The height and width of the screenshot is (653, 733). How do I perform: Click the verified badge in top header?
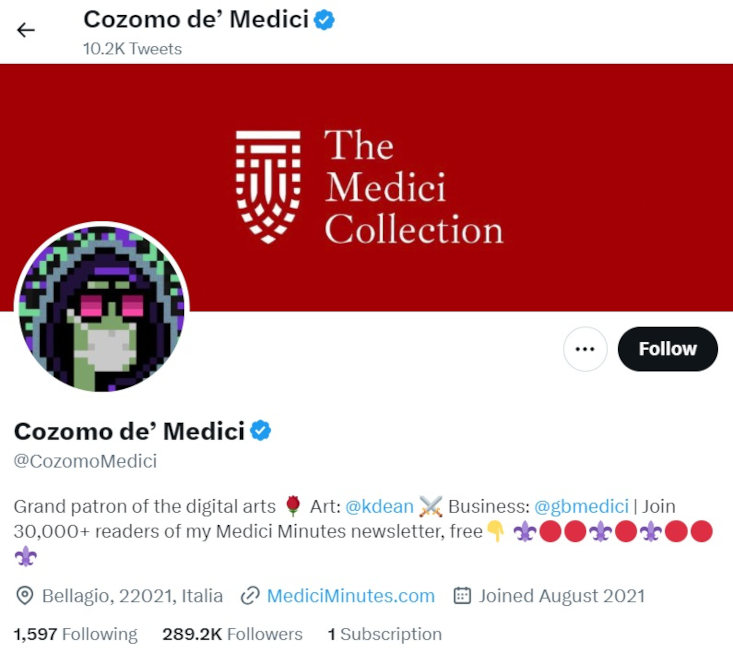(x=325, y=19)
